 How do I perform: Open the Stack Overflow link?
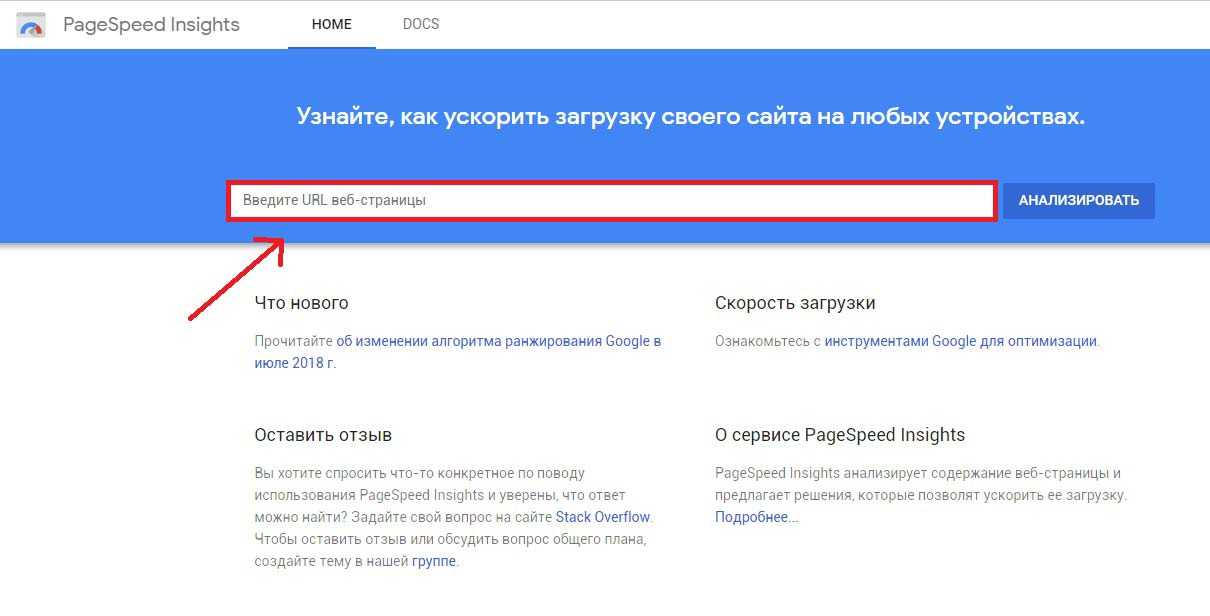[602, 517]
